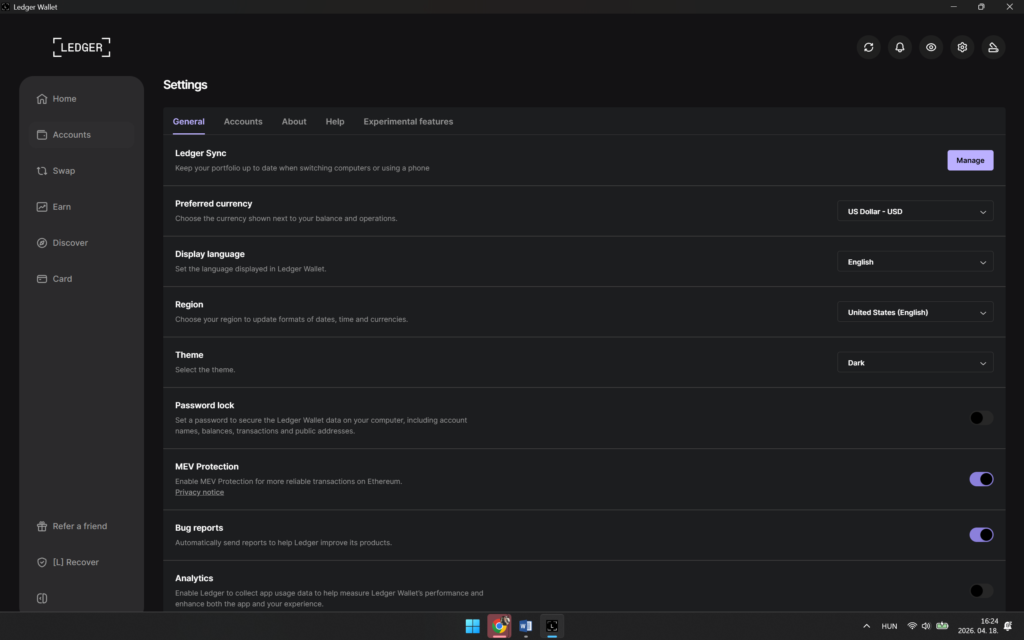Open the taskbar clock and date
This screenshot has height=640, width=1024.
coord(978,626)
